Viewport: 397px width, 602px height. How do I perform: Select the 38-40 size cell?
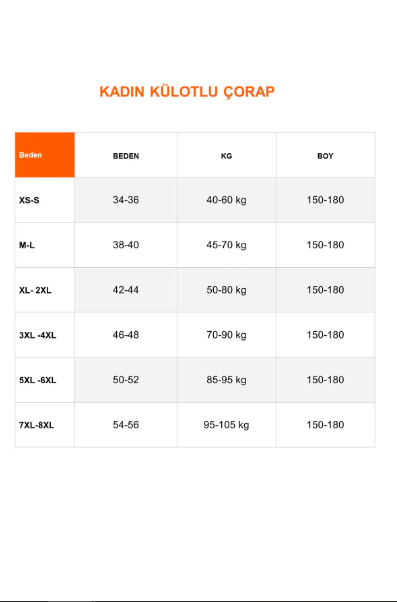(x=126, y=245)
